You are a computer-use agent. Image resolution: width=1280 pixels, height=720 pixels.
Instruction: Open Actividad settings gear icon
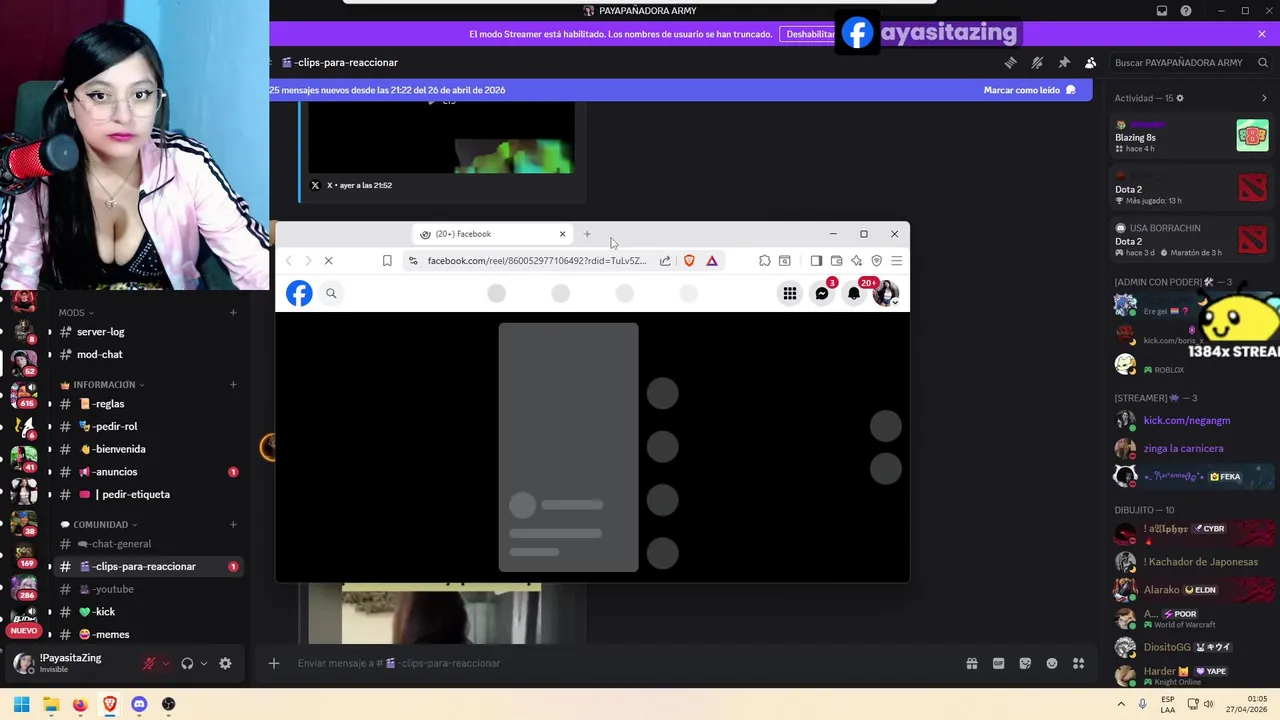coord(1180,98)
